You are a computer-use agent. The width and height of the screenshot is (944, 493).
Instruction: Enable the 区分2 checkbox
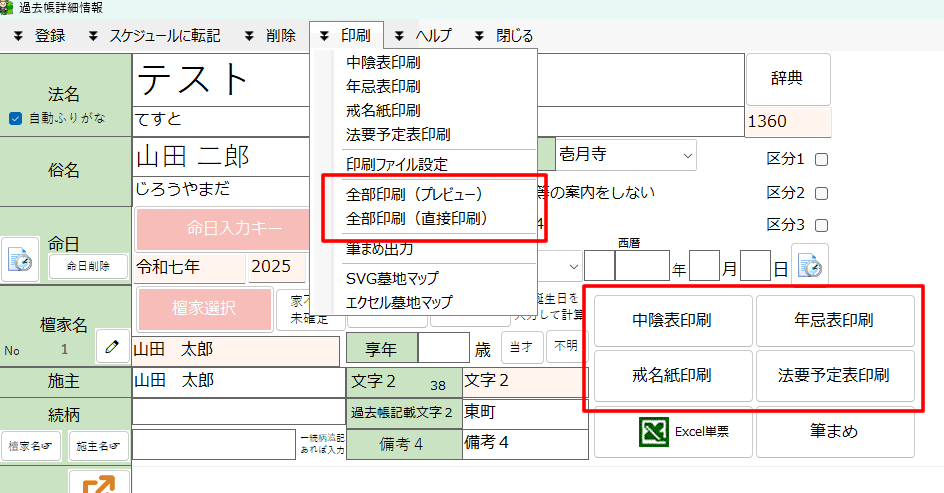pyautogui.click(x=822, y=193)
